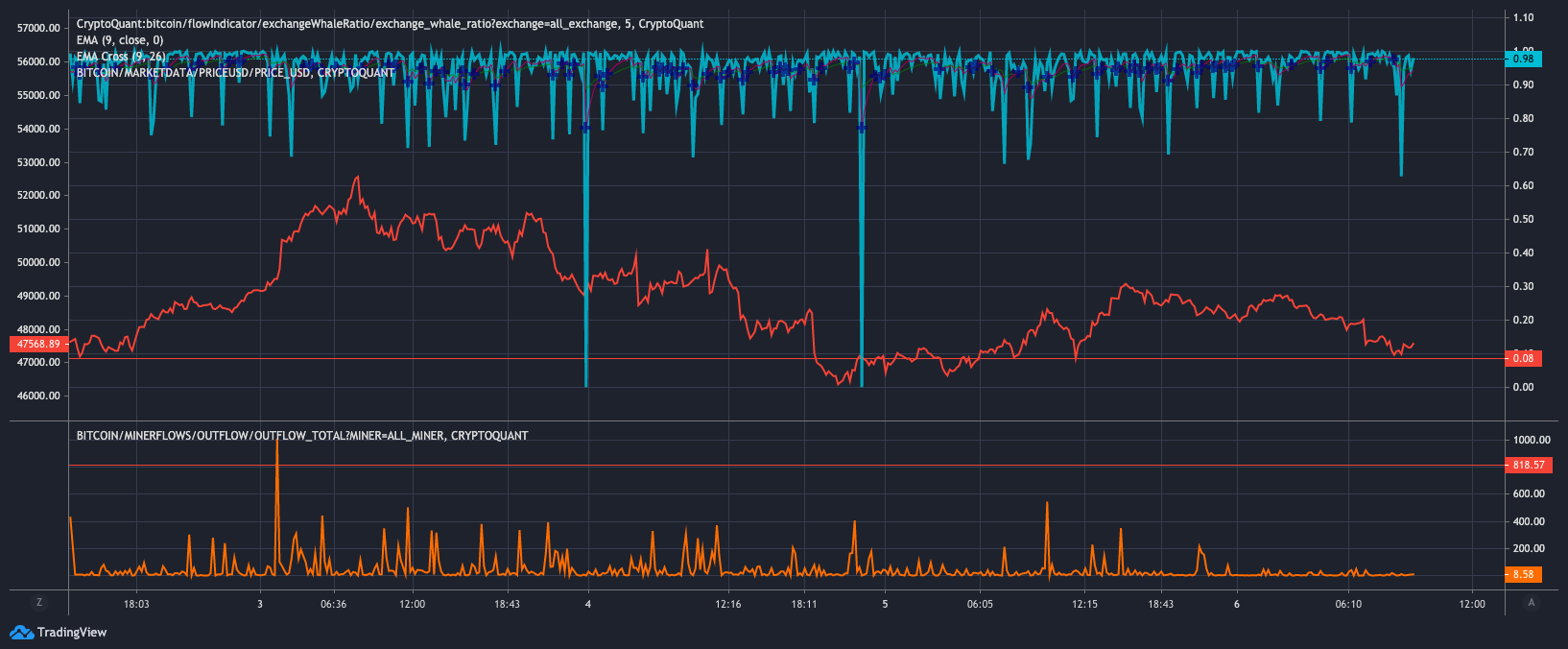Click the red 0.08 axis label
This screenshot has width=1568, height=649.
coord(1523,358)
